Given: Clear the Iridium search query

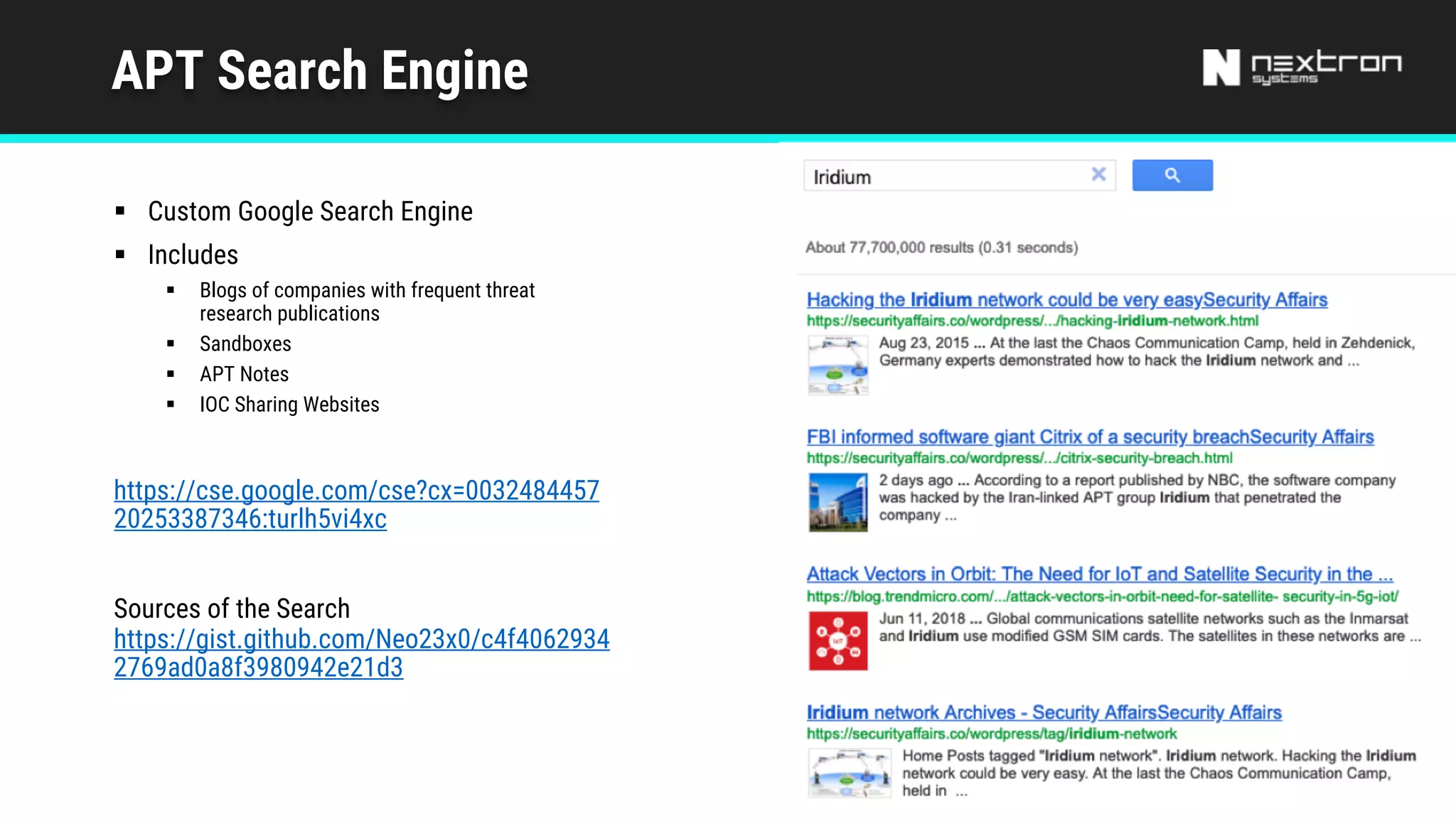Looking at the screenshot, I should coord(1098,174).
